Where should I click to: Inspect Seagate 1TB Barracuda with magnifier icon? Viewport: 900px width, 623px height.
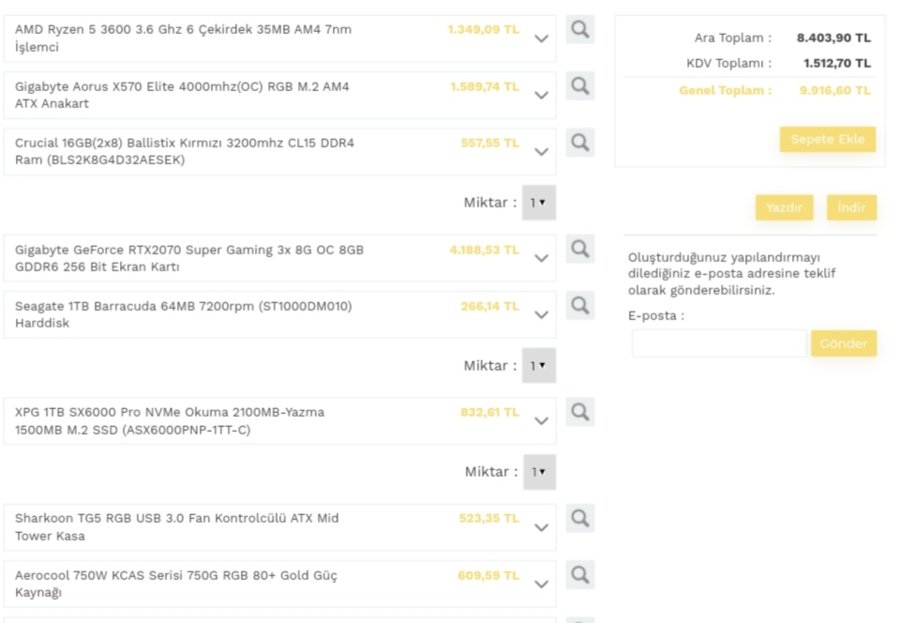(580, 305)
